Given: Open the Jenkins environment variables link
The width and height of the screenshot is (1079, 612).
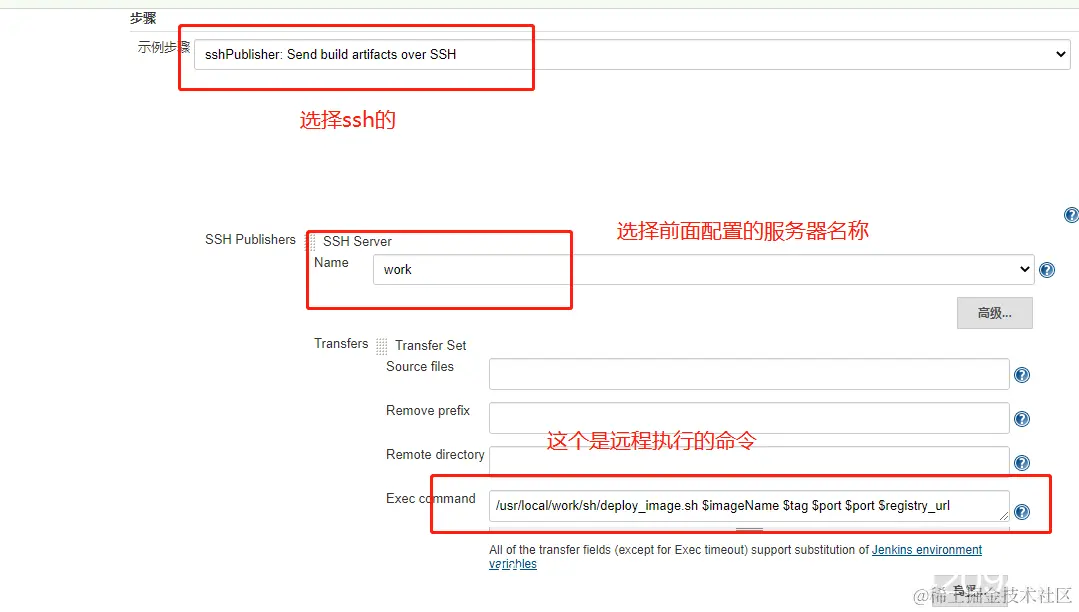Looking at the screenshot, I should [x=927, y=549].
